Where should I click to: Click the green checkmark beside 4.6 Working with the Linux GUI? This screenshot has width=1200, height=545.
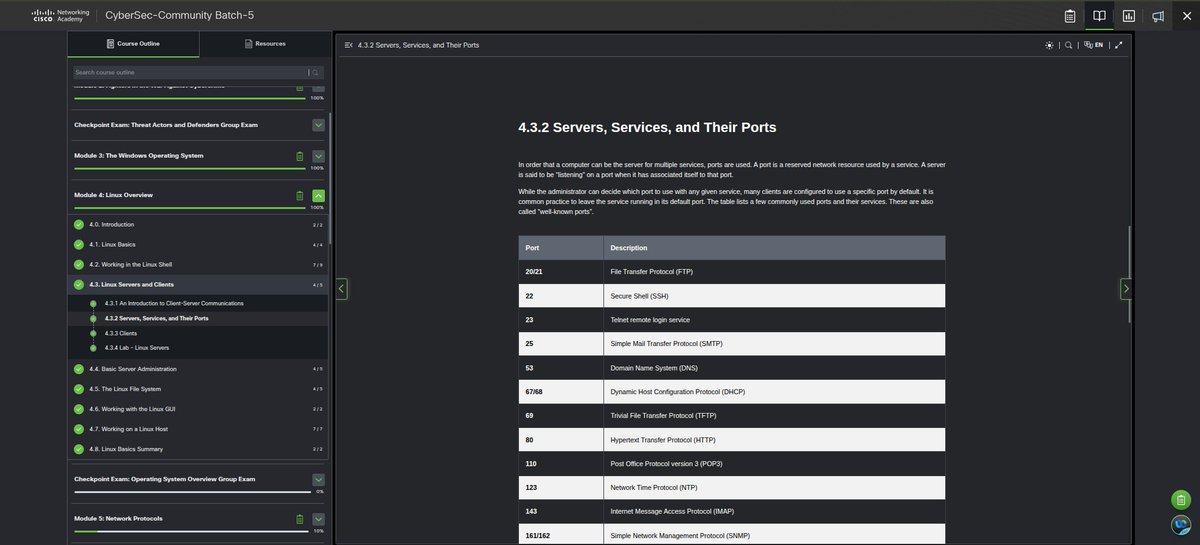click(x=79, y=409)
